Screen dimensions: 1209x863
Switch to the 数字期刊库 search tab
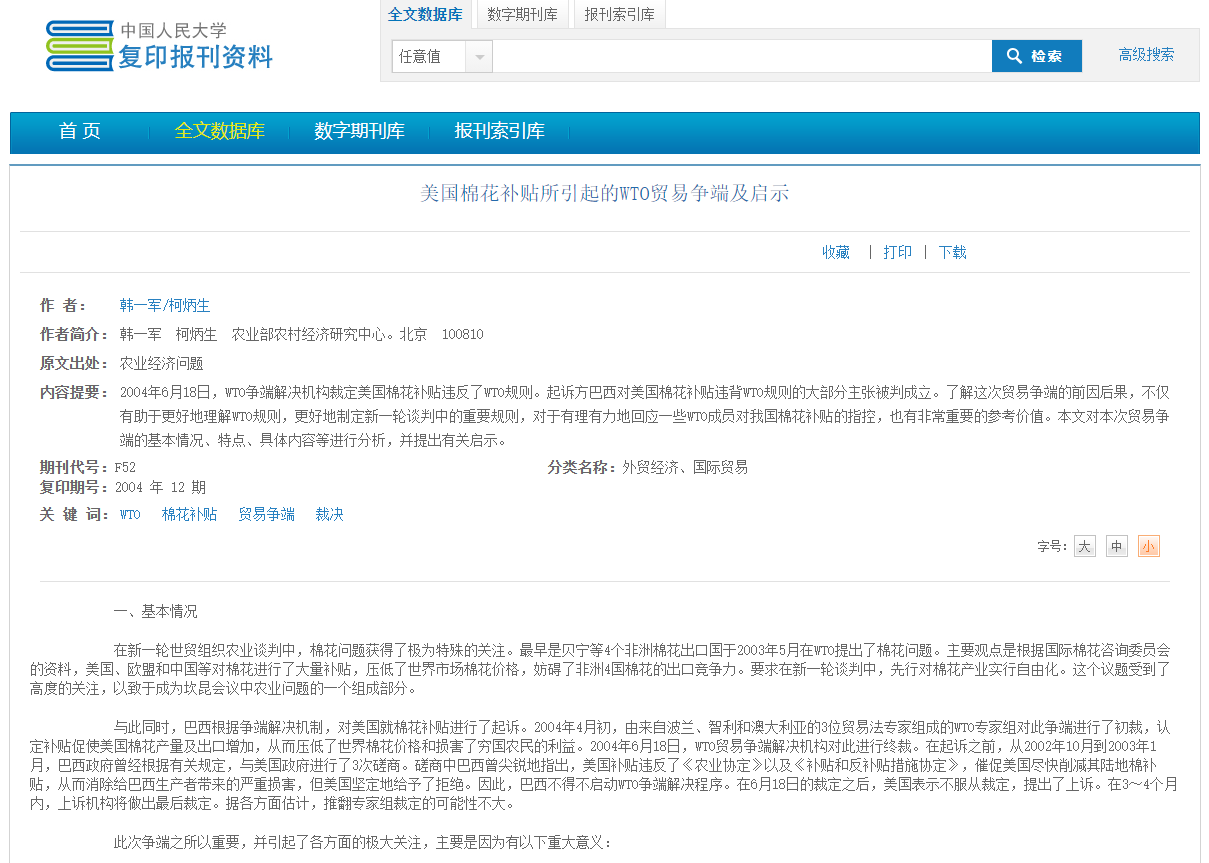point(522,14)
